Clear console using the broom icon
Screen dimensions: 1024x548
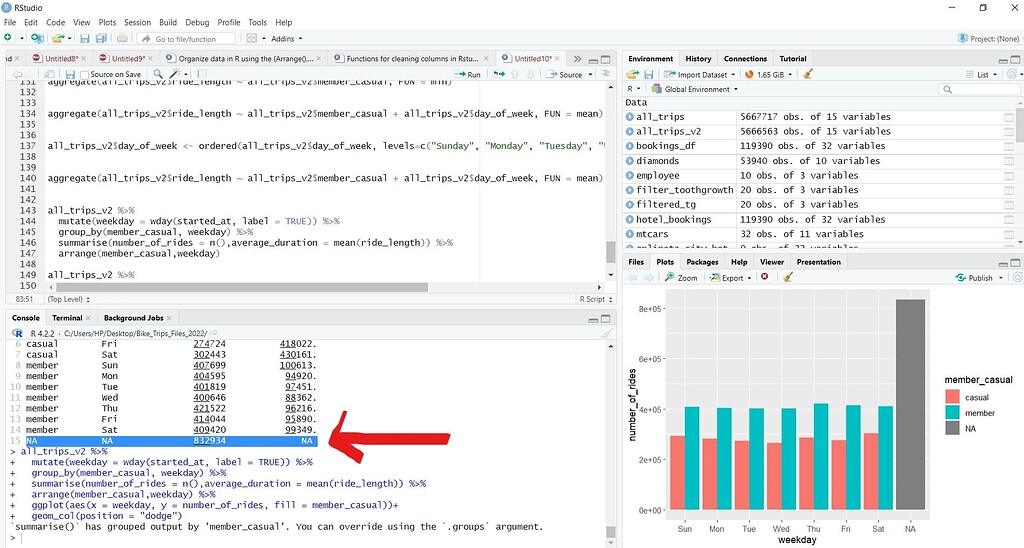(606, 332)
